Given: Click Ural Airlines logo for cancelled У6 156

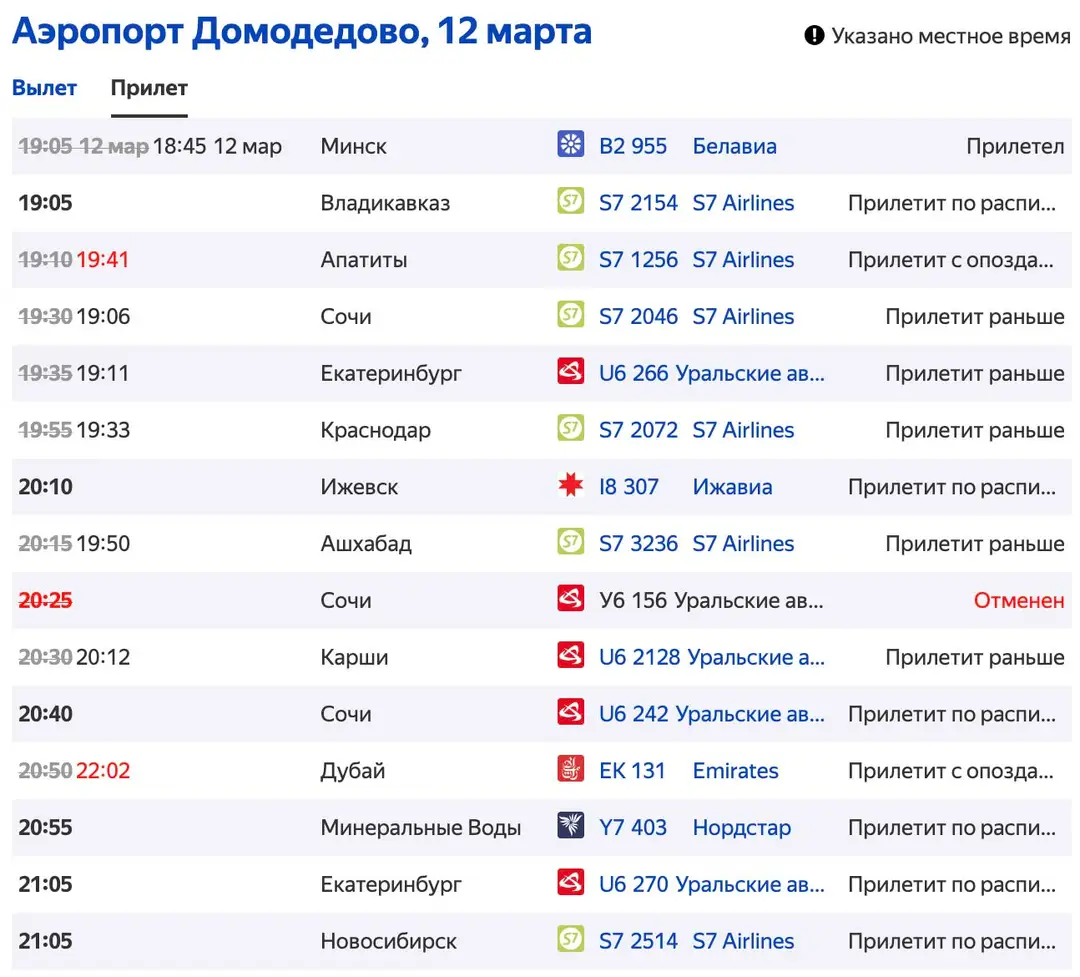Looking at the screenshot, I should coord(570,598).
